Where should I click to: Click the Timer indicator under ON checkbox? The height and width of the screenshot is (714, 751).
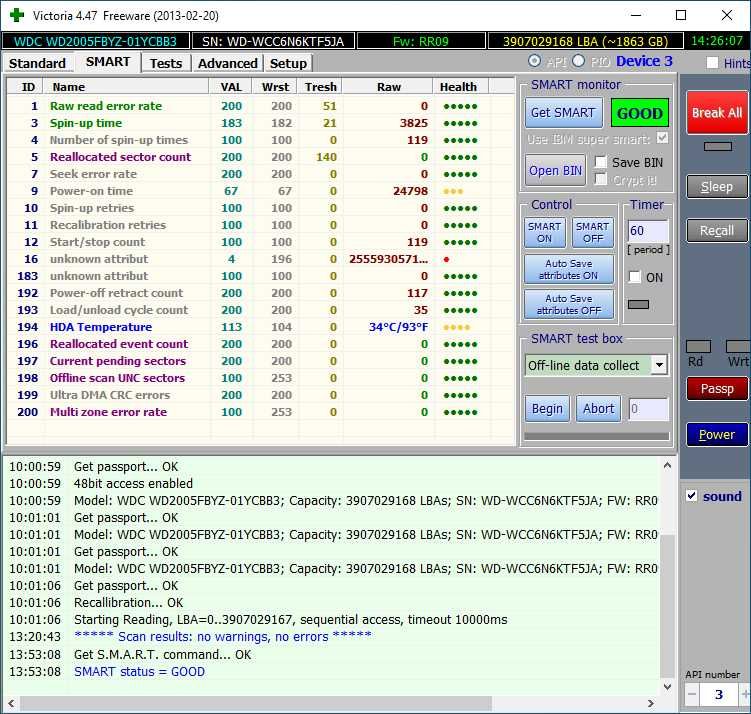tap(638, 305)
